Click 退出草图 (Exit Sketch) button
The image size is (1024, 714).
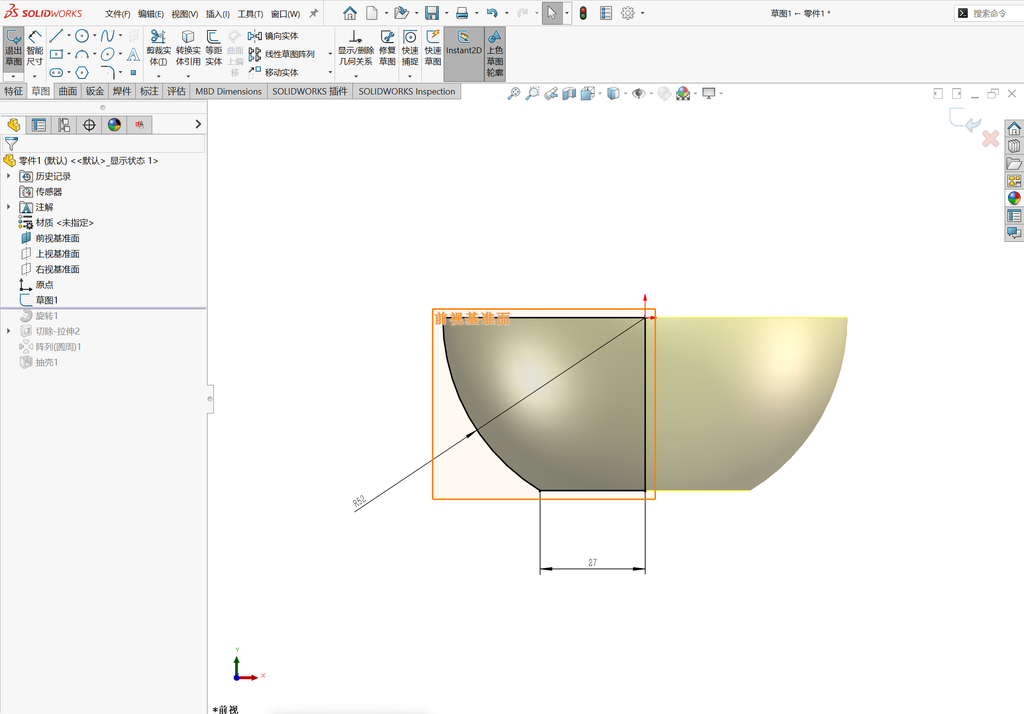coord(14,48)
